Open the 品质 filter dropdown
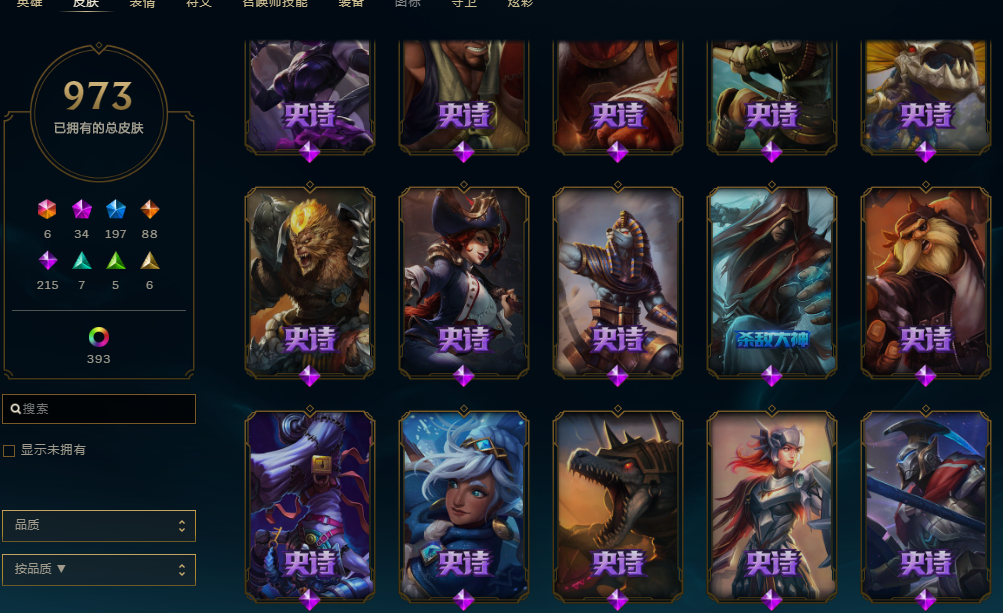 tap(99, 525)
